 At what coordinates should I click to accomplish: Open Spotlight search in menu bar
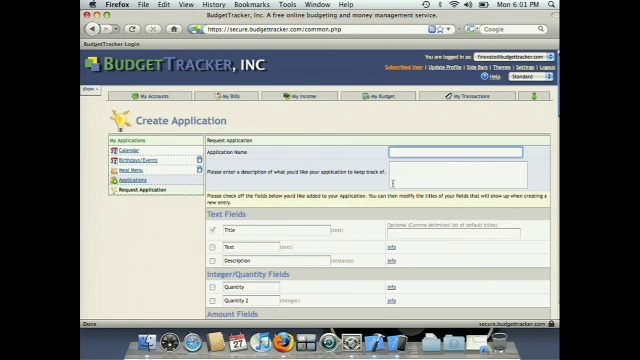551,4
